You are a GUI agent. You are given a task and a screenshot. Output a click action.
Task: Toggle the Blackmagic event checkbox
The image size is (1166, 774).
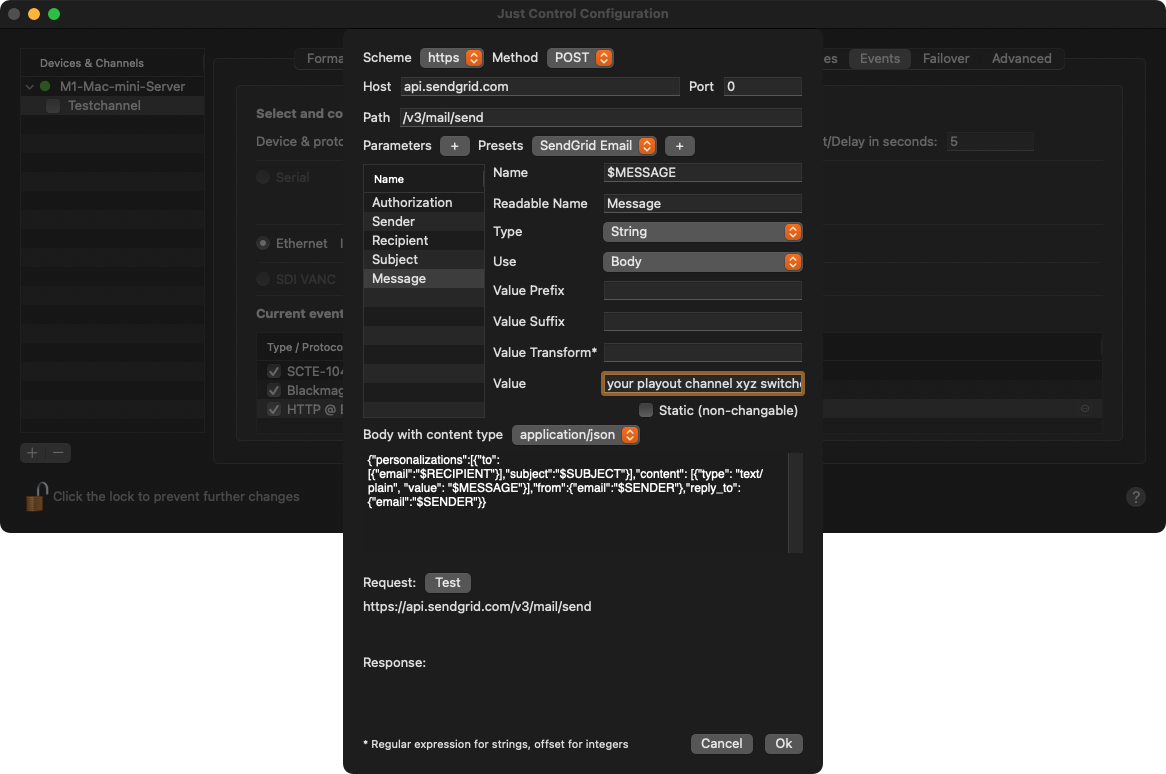click(274, 390)
